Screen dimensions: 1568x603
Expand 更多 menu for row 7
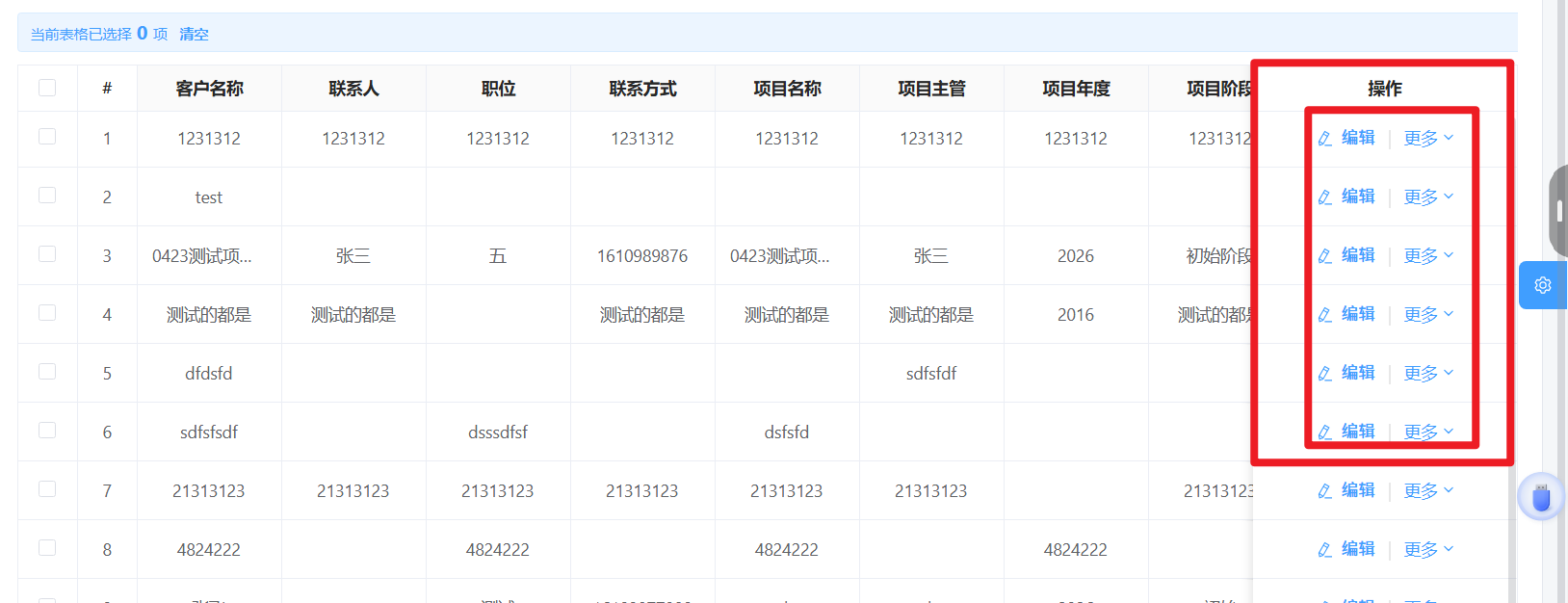[1428, 491]
